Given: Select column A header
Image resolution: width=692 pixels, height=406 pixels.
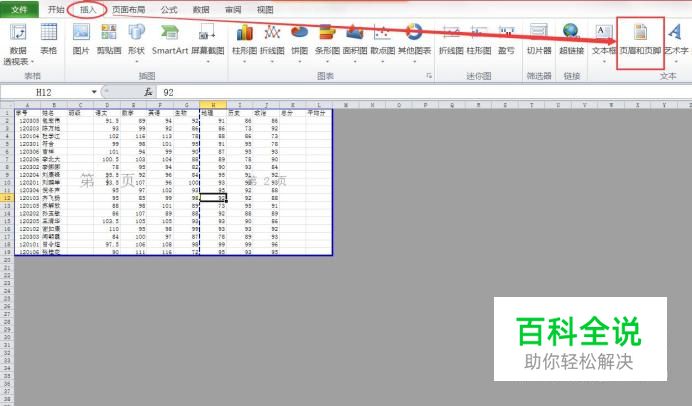Looking at the screenshot, I should point(27,105).
